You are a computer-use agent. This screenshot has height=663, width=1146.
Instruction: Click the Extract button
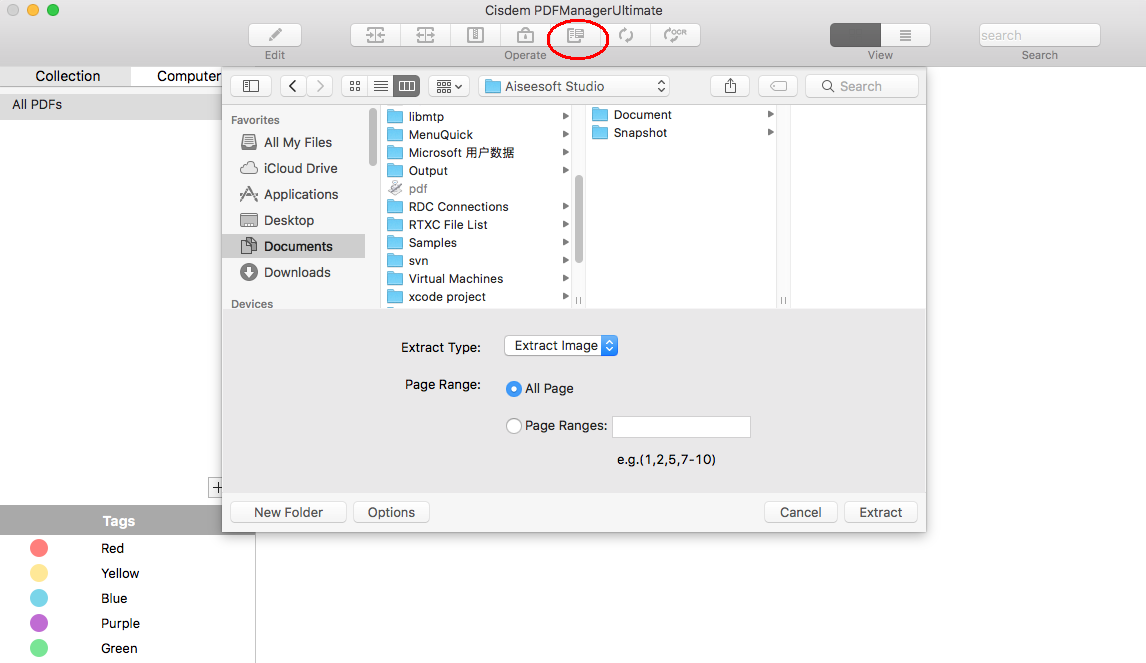[880, 511]
